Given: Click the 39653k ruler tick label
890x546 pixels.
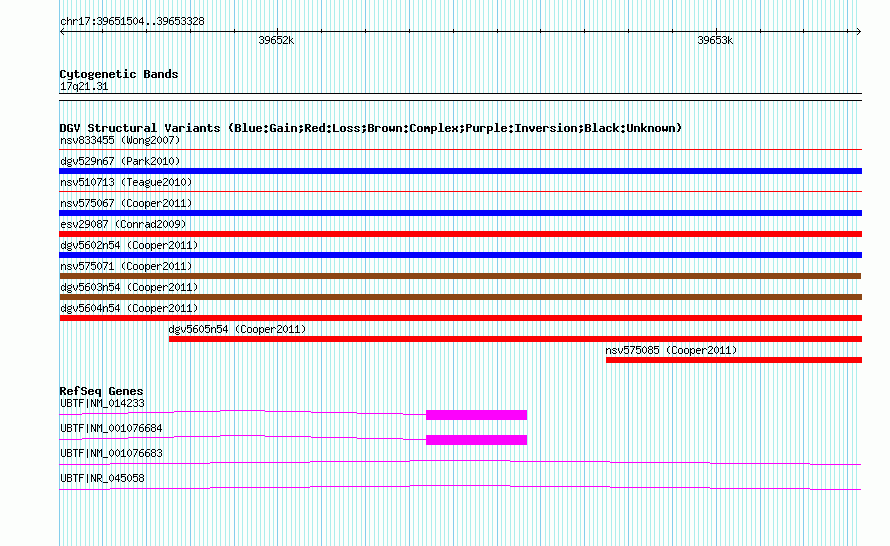Looking at the screenshot, I should [x=715, y=40].
